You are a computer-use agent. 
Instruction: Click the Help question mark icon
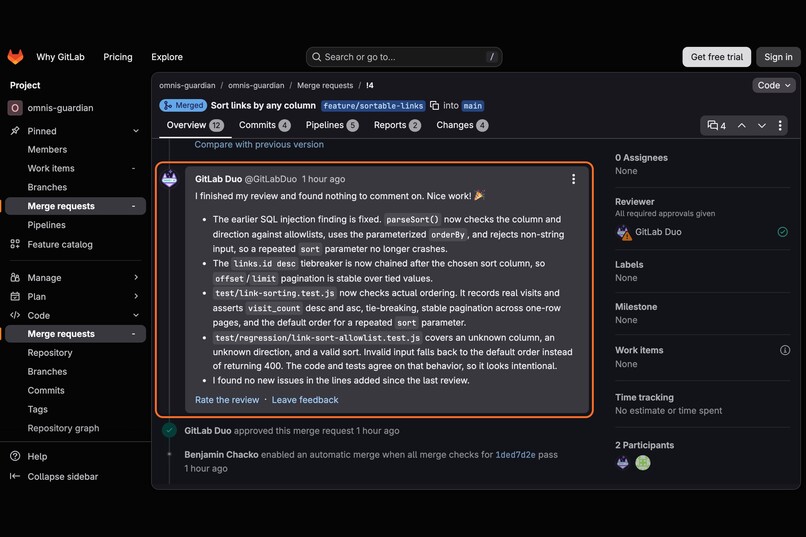pos(15,456)
